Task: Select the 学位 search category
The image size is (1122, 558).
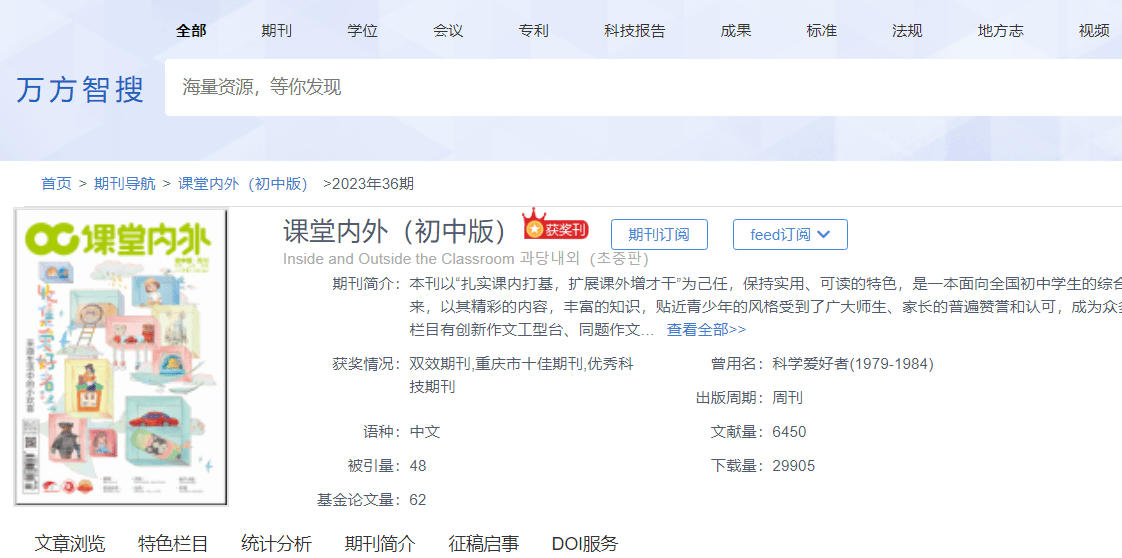Action: pyautogui.click(x=362, y=31)
